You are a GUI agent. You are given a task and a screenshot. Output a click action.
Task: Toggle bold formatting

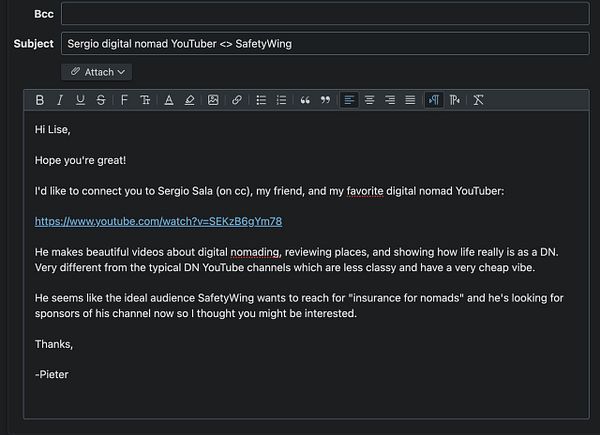coord(40,100)
